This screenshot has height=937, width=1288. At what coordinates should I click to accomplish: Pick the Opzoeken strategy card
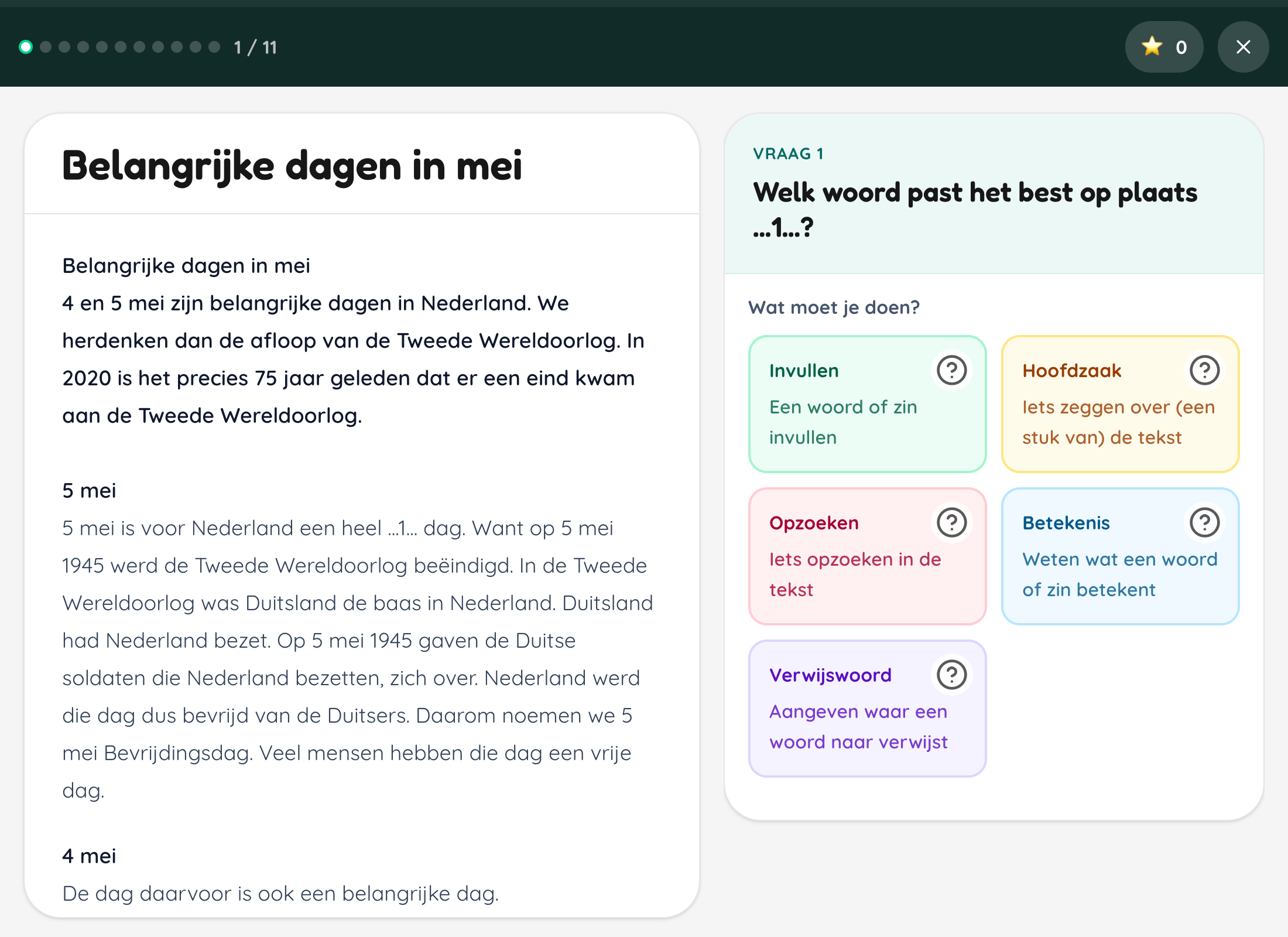click(867, 556)
